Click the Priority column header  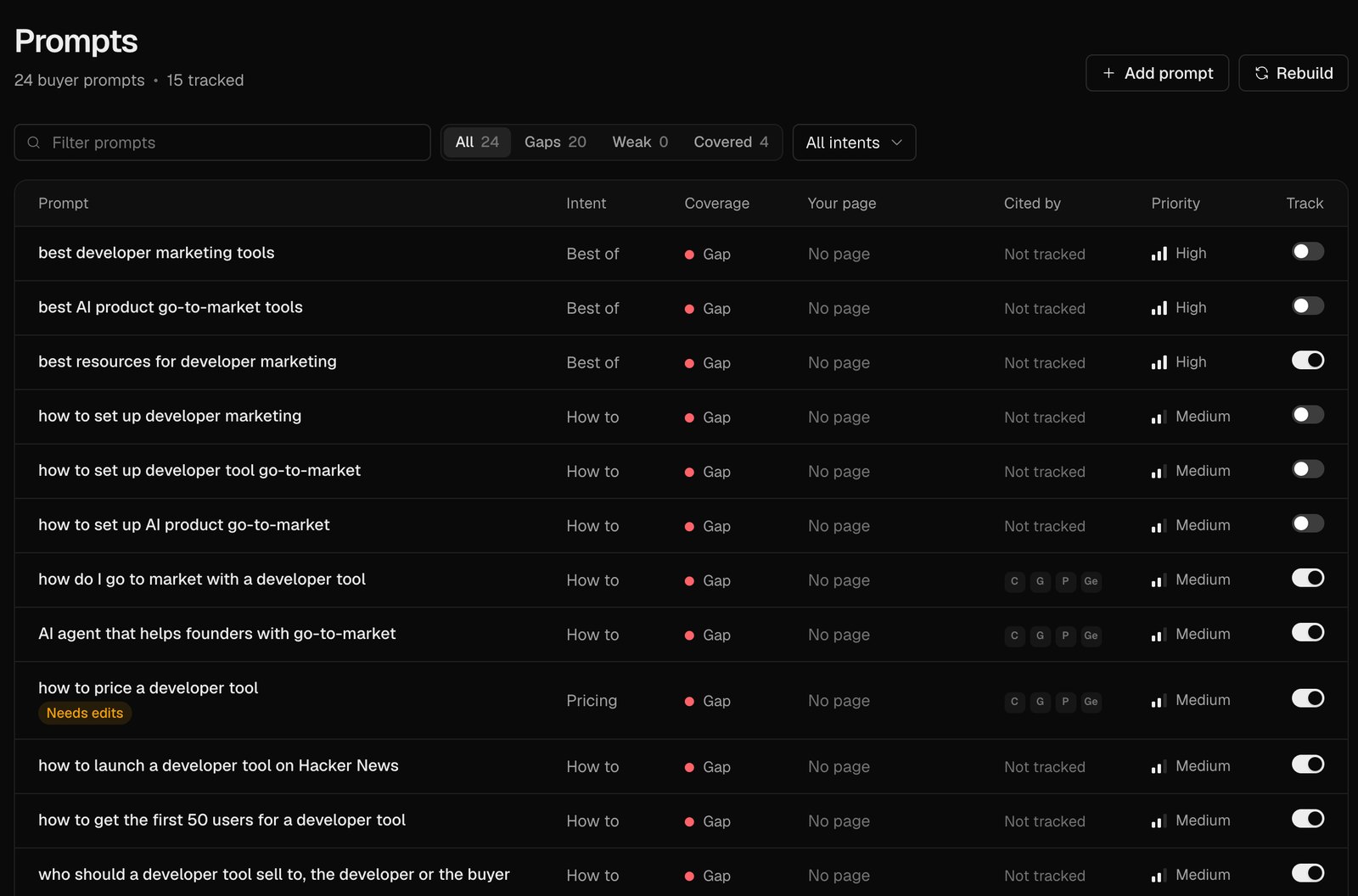pyautogui.click(x=1176, y=204)
